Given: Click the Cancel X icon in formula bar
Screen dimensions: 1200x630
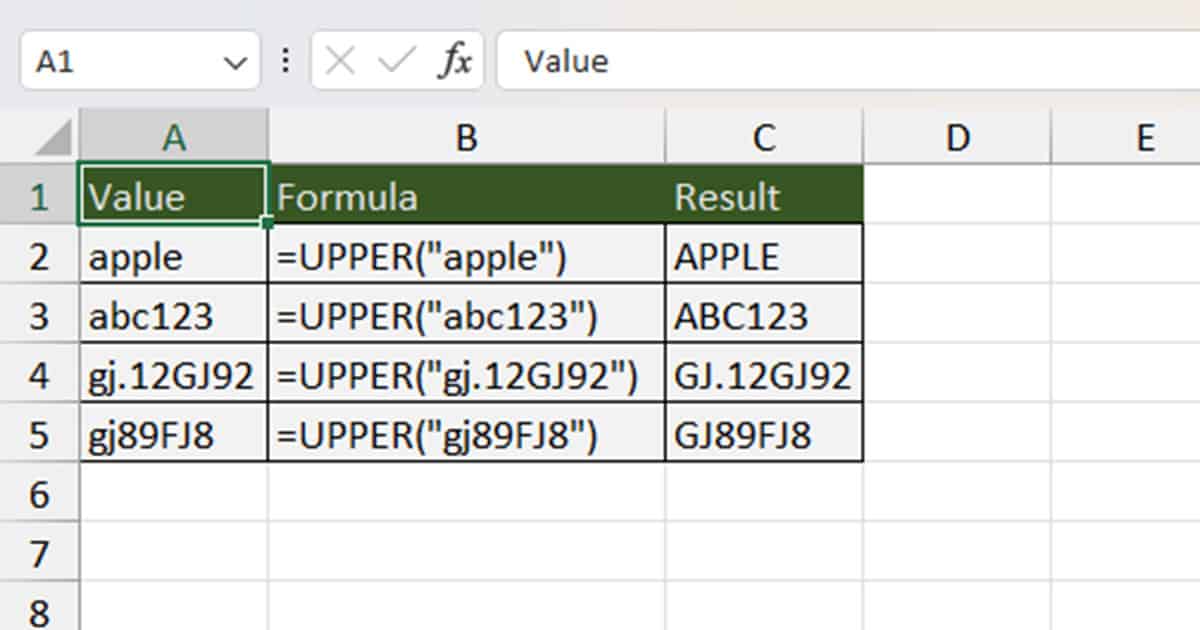Looking at the screenshot, I should click(x=341, y=60).
